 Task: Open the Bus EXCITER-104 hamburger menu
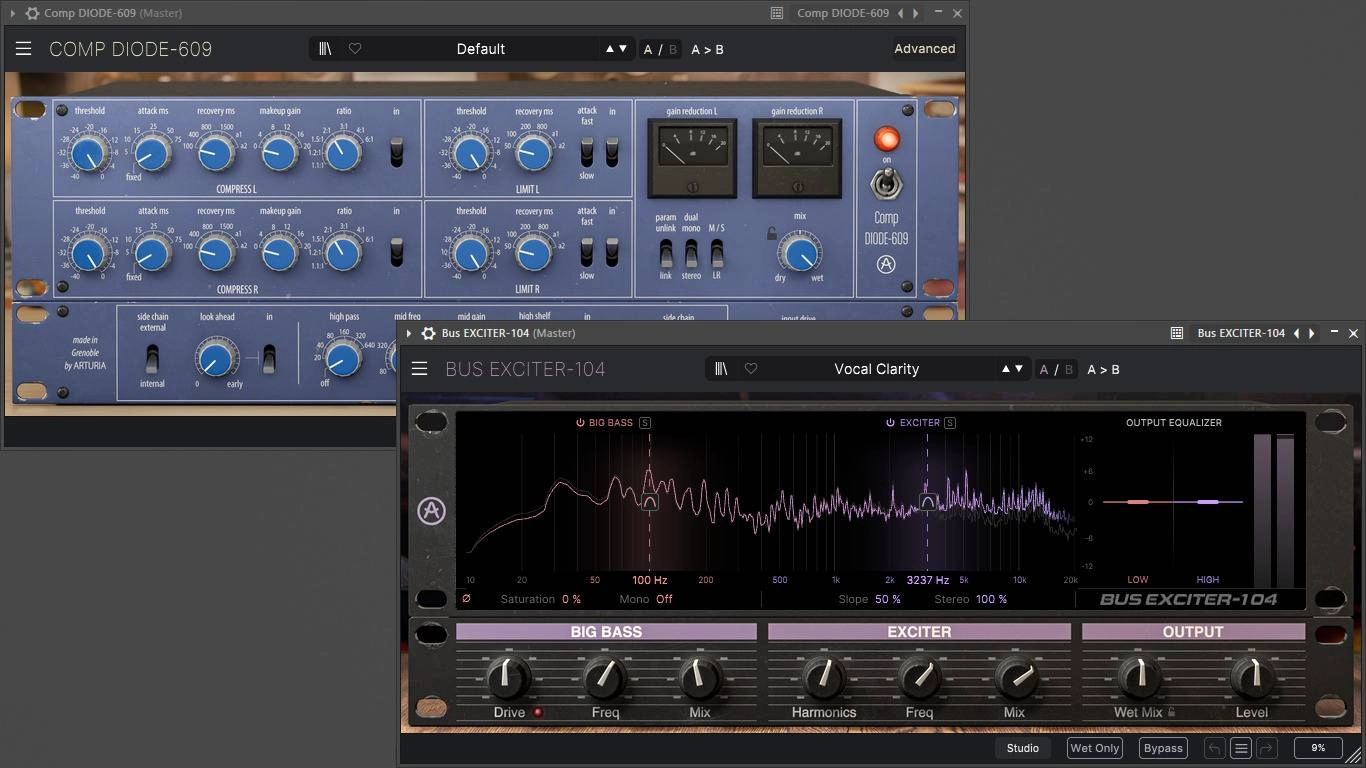419,369
